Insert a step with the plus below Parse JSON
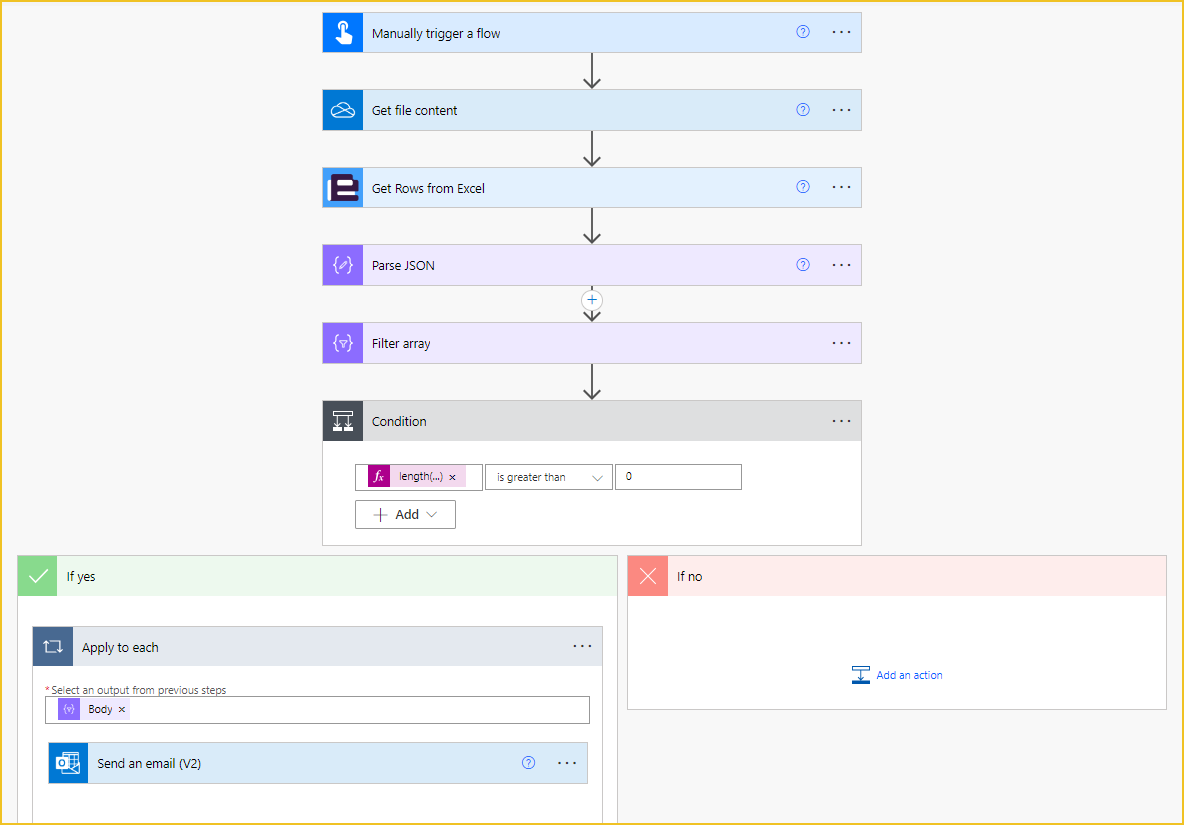The height and width of the screenshot is (825, 1184). (592, 300)
